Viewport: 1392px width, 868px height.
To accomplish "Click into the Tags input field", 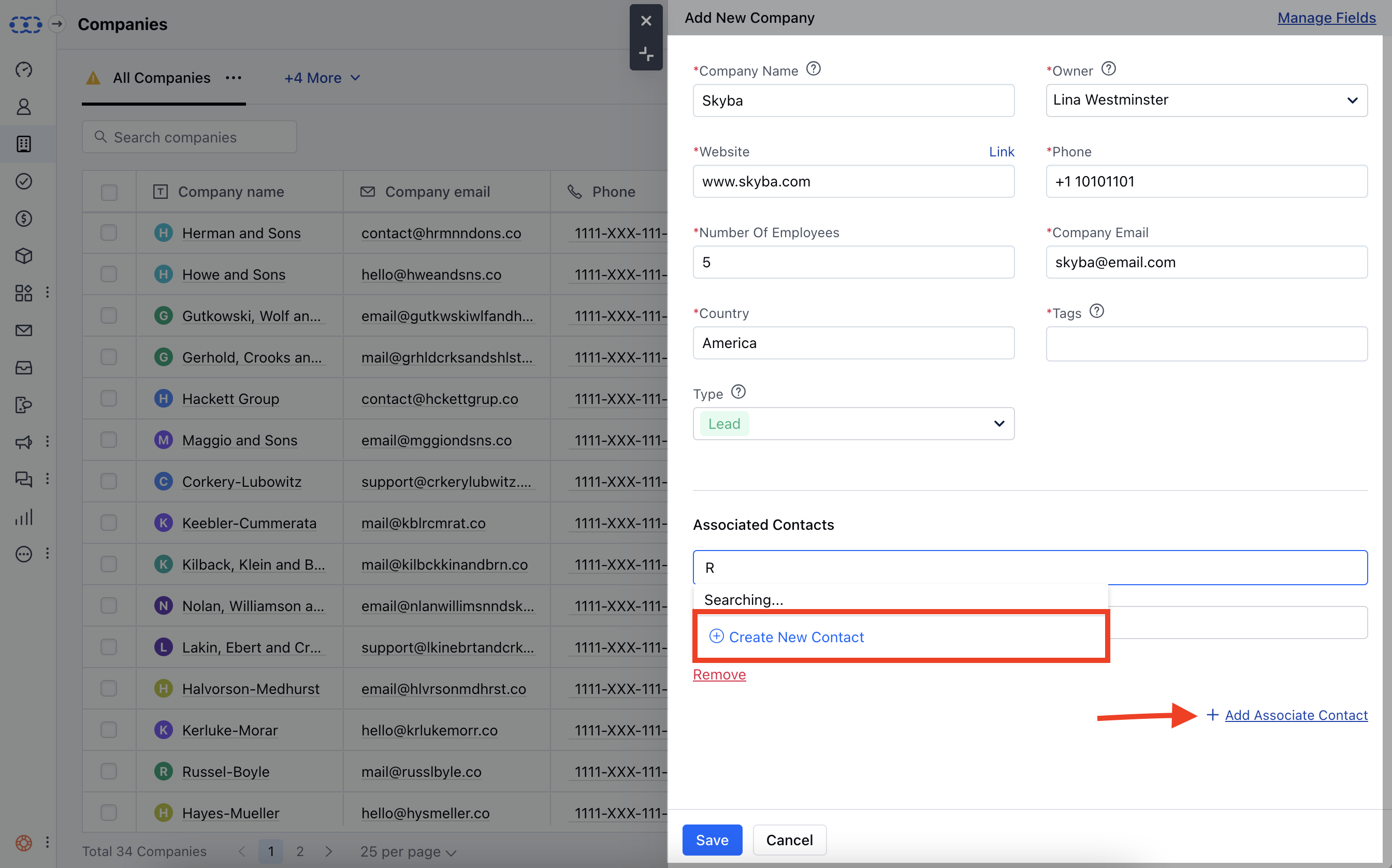I will point(1206,344).
